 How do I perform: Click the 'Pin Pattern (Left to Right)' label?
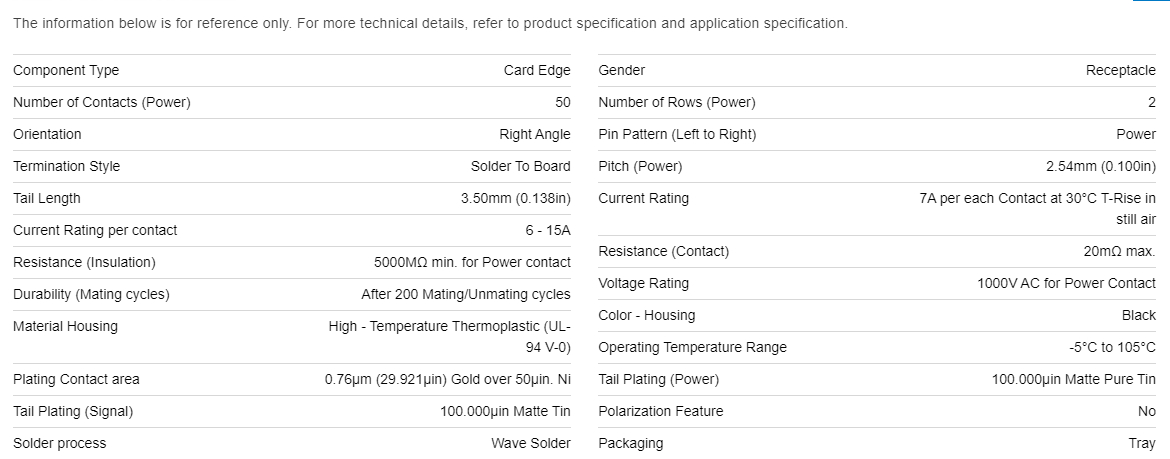[x=677, y=134]
